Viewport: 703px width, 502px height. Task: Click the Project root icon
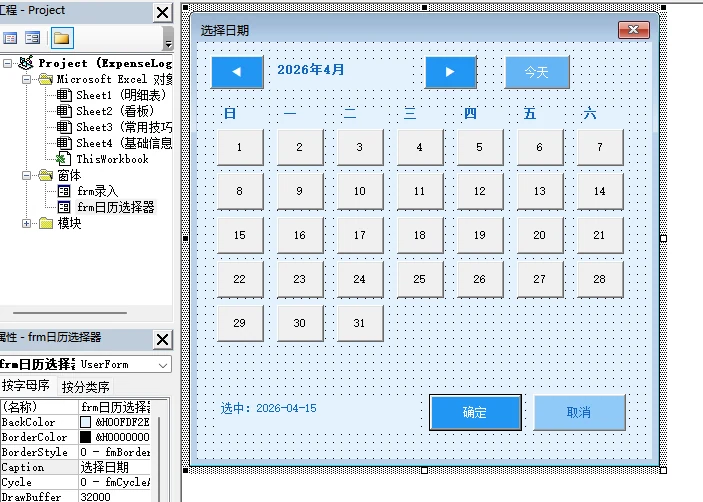pyautogui.click(x=26, y=63)
